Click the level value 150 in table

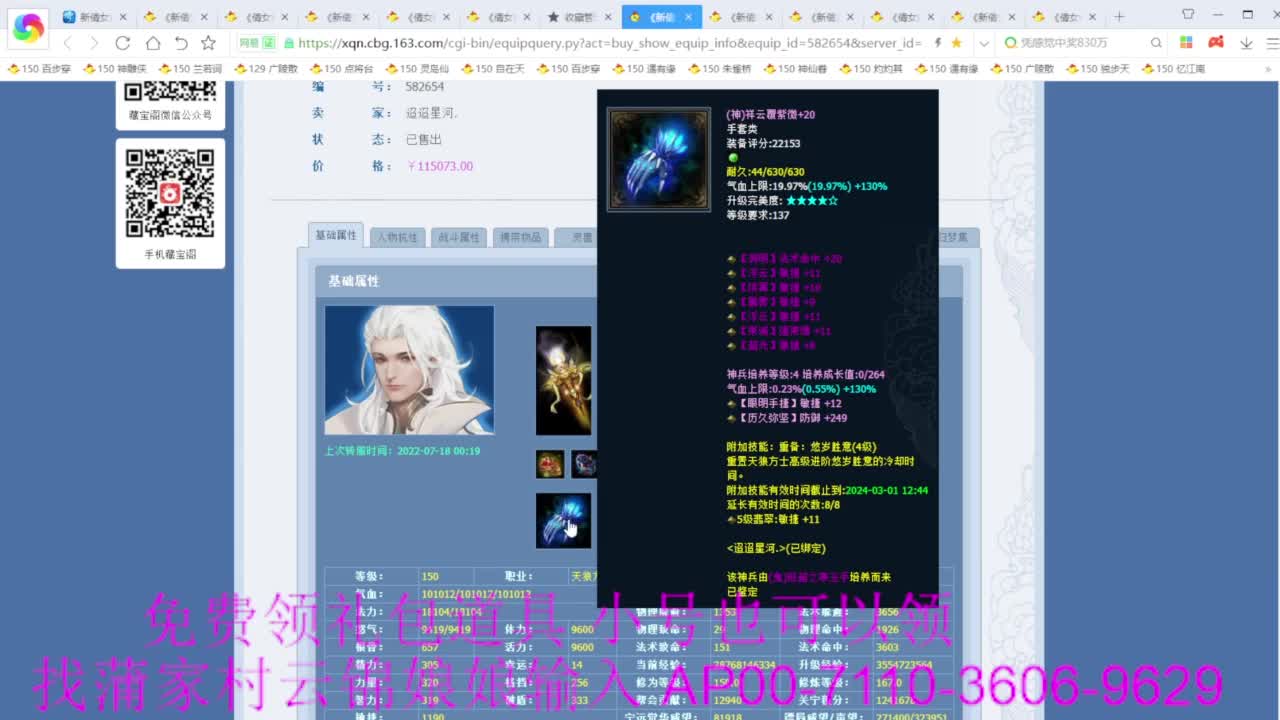click(430, 577)
